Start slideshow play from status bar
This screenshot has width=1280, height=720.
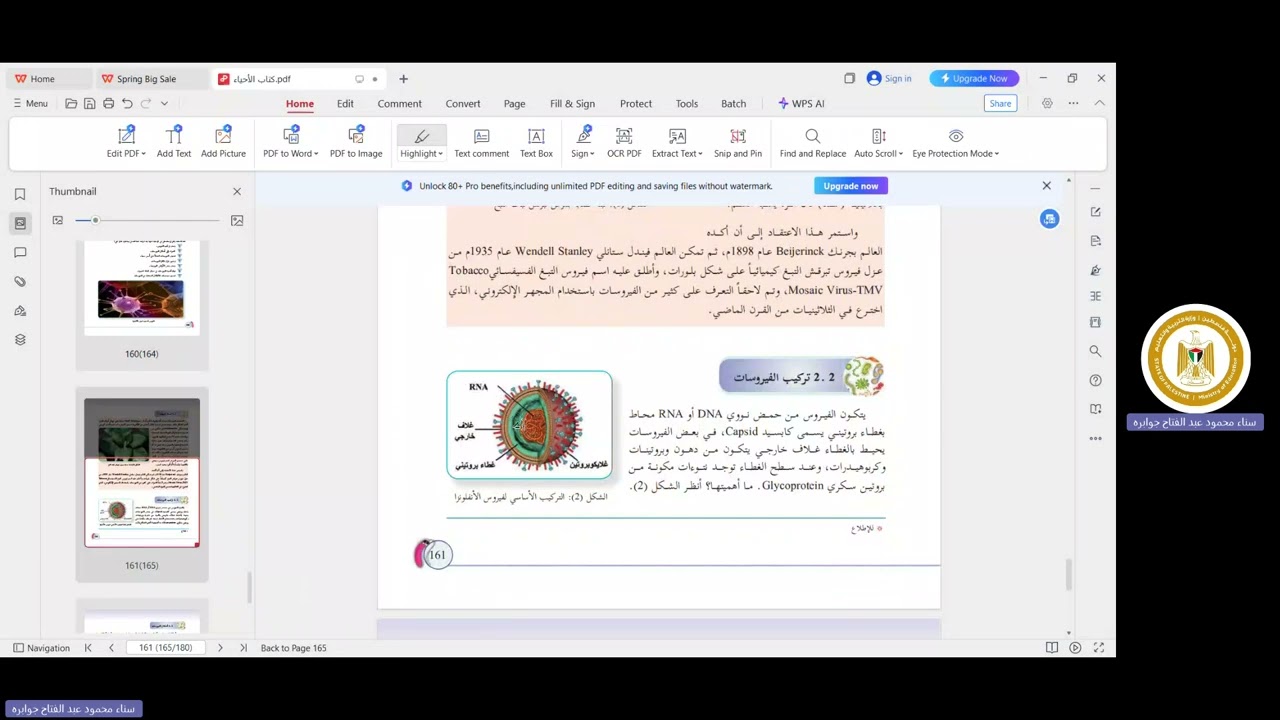pos(1075,648)
